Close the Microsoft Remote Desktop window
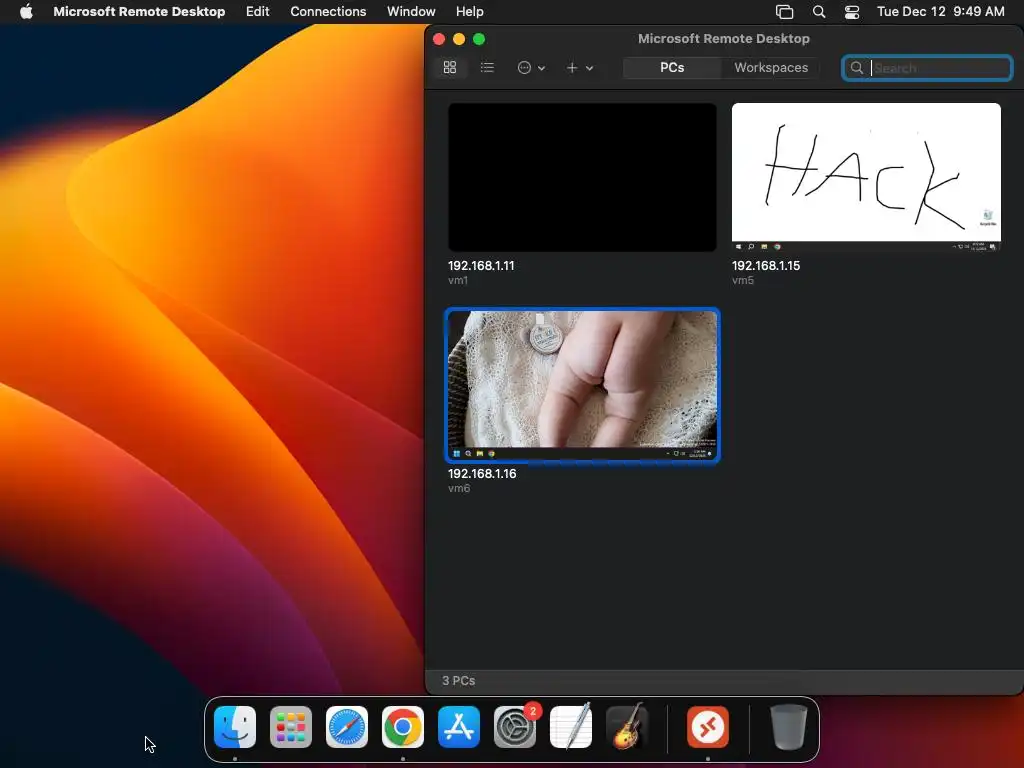The width and height of the screenshot is (1024, 768). [439, 39]
